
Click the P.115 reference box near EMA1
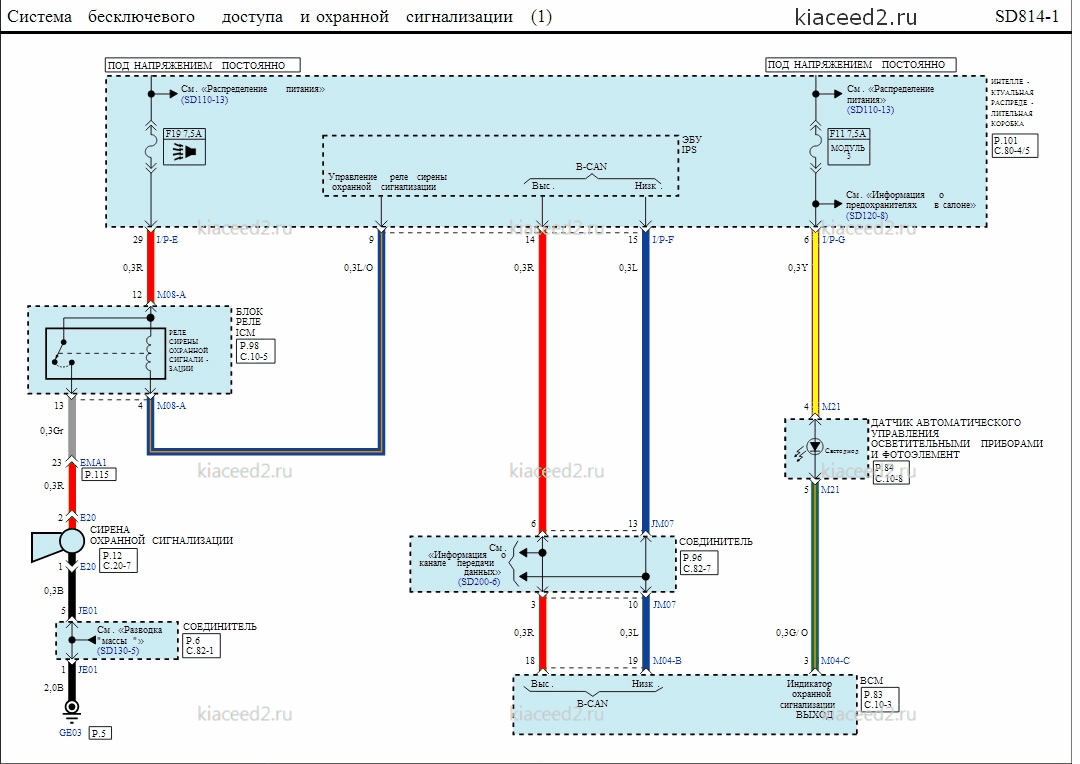click(x=98, y=474)
